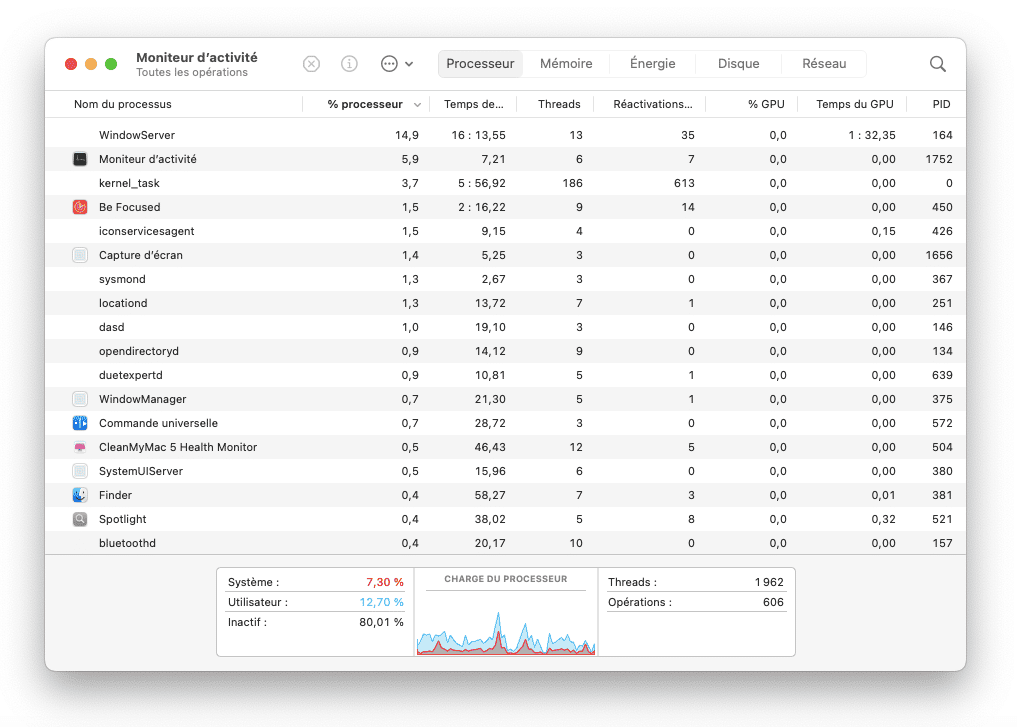The image size is (1017, 727).
Task: Open the Disque tab
Action: pyautogui.click(x=738, y=64)
